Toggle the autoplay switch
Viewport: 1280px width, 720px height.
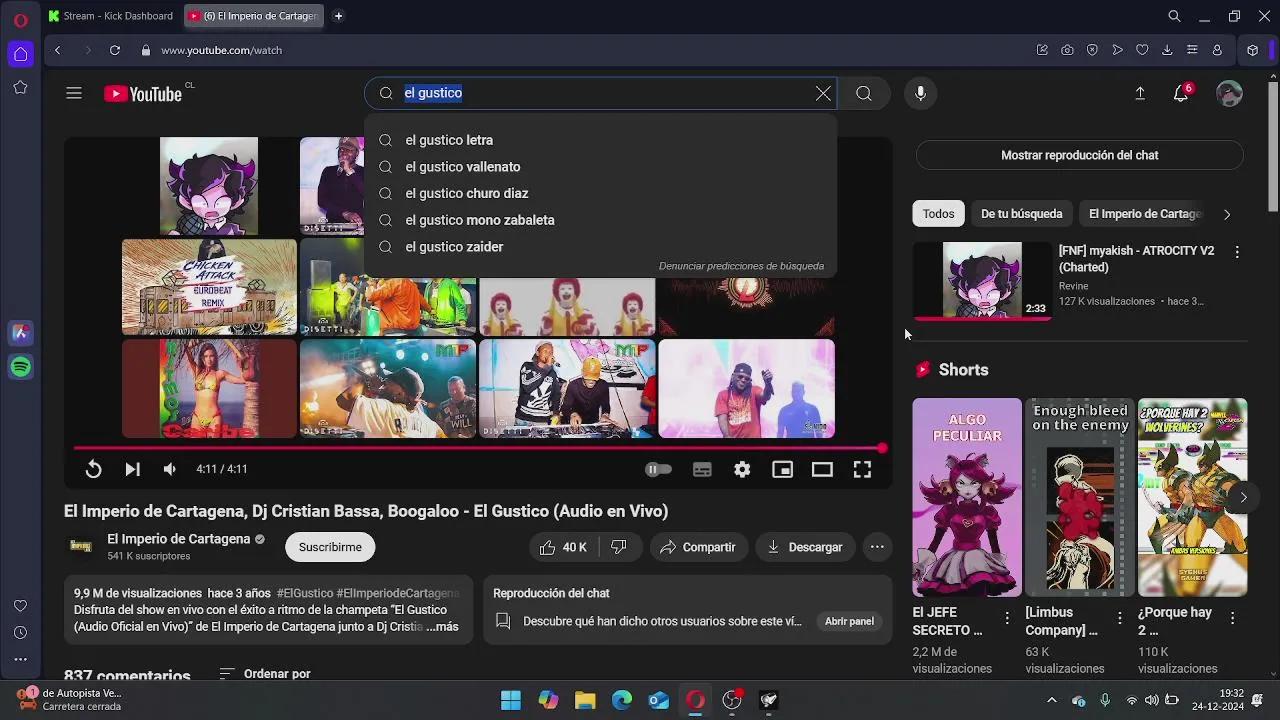point(658,469)
